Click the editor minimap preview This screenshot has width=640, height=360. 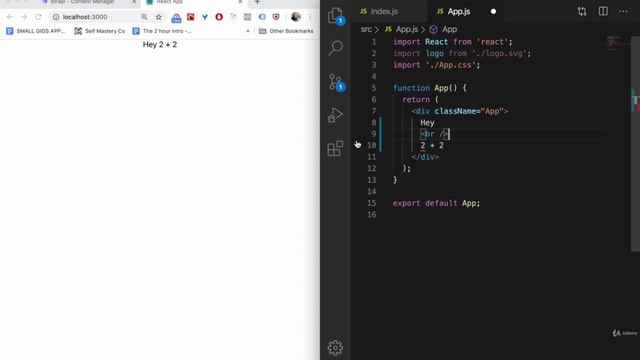click(617, 43)
